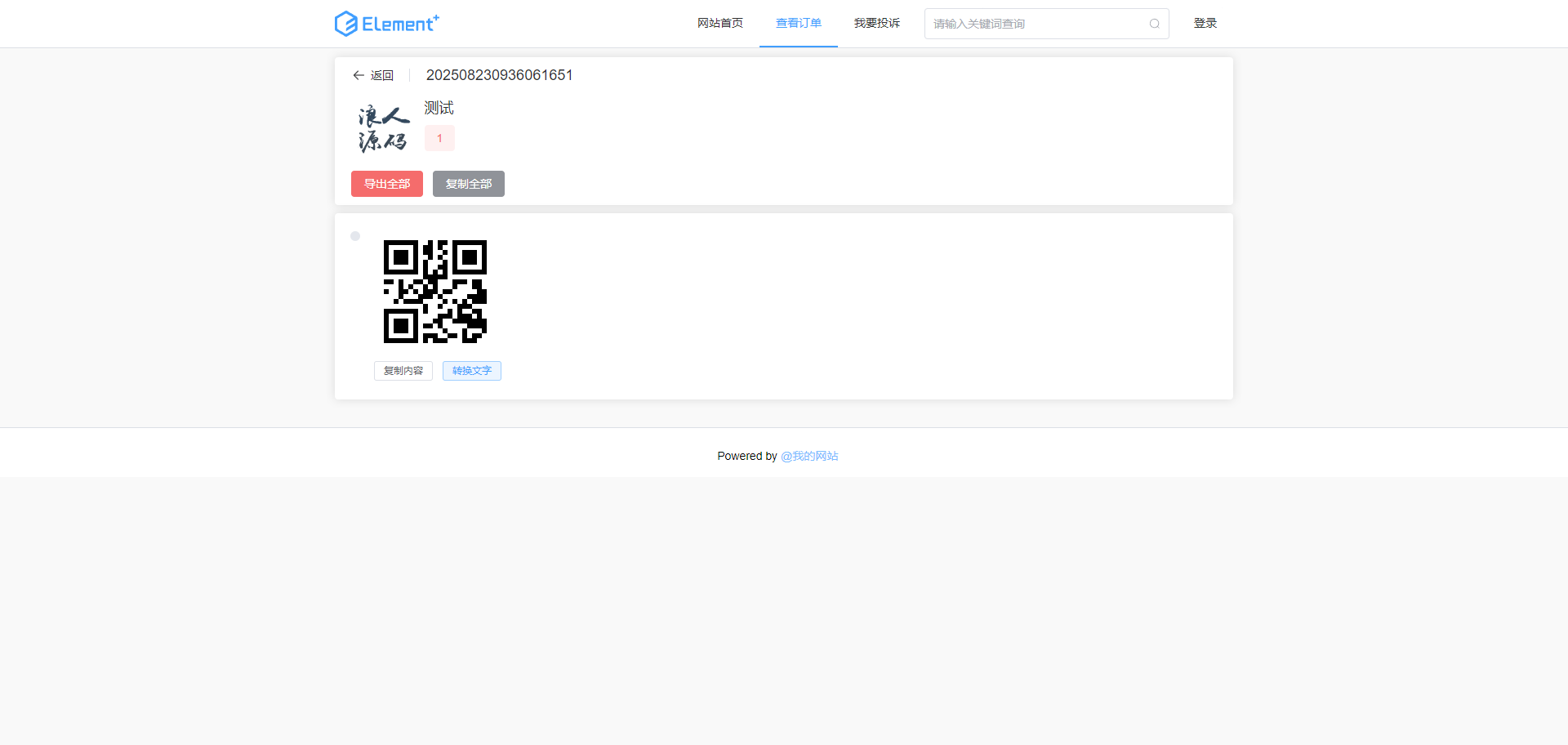Open the @我的网站 footer link
Screen dimensions: 1568x745
coord(809,456)
